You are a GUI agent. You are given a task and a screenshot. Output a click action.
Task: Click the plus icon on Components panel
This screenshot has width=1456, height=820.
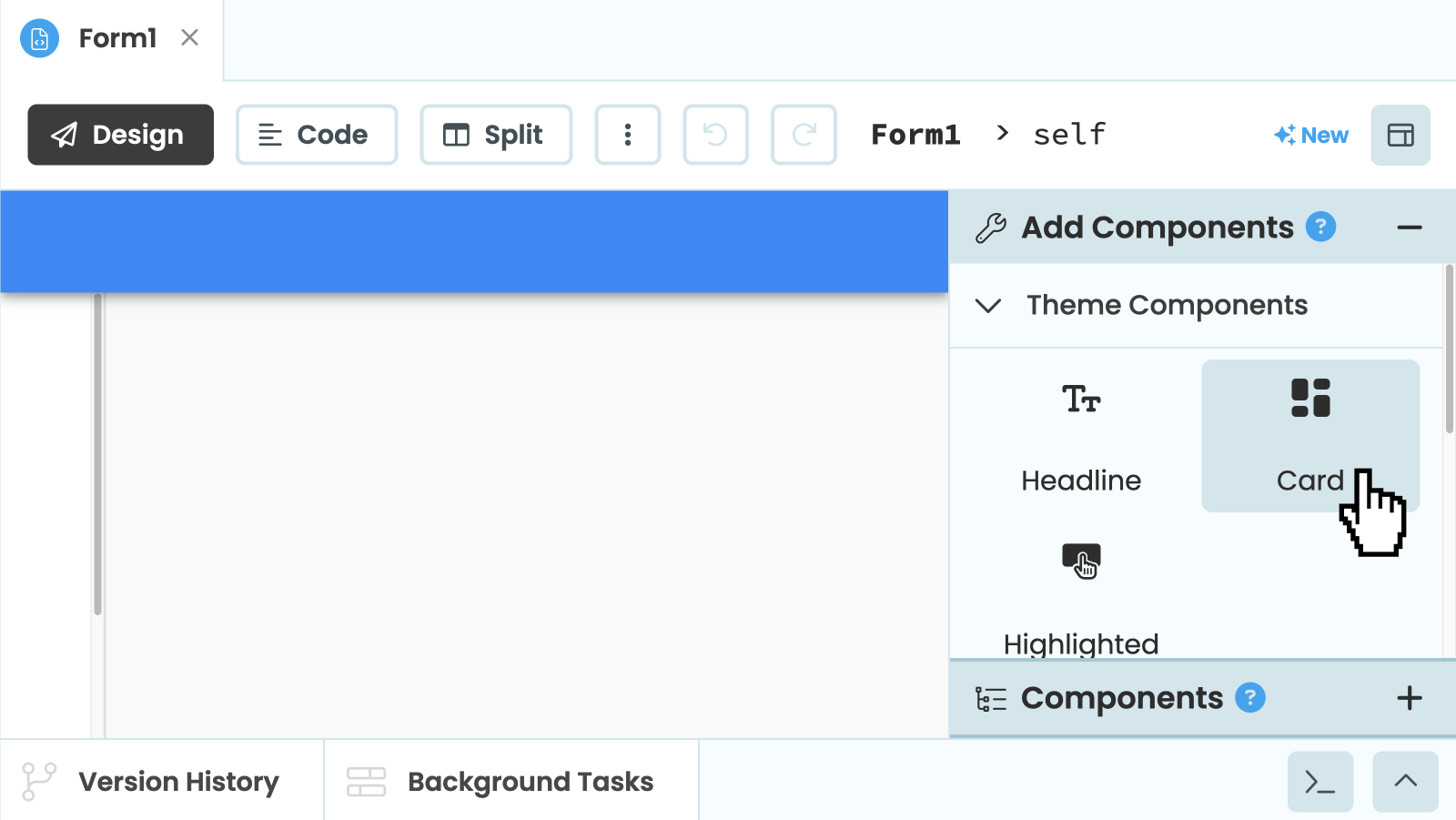pyautogui.click(x=1410, y=698)
